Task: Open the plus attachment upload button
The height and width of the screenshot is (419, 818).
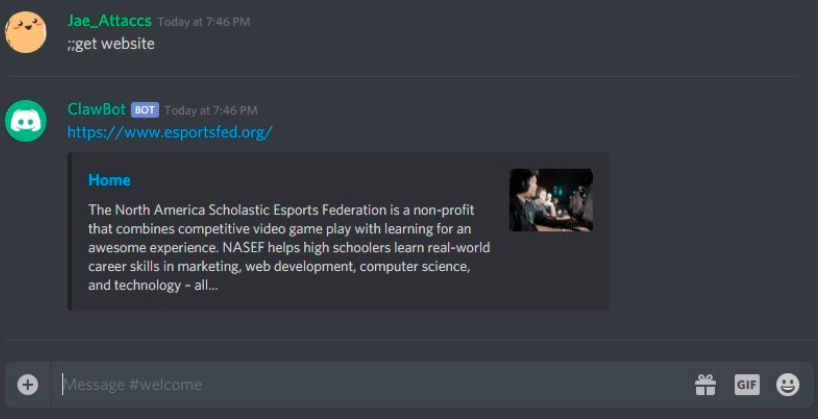Action: click(28, 385)
